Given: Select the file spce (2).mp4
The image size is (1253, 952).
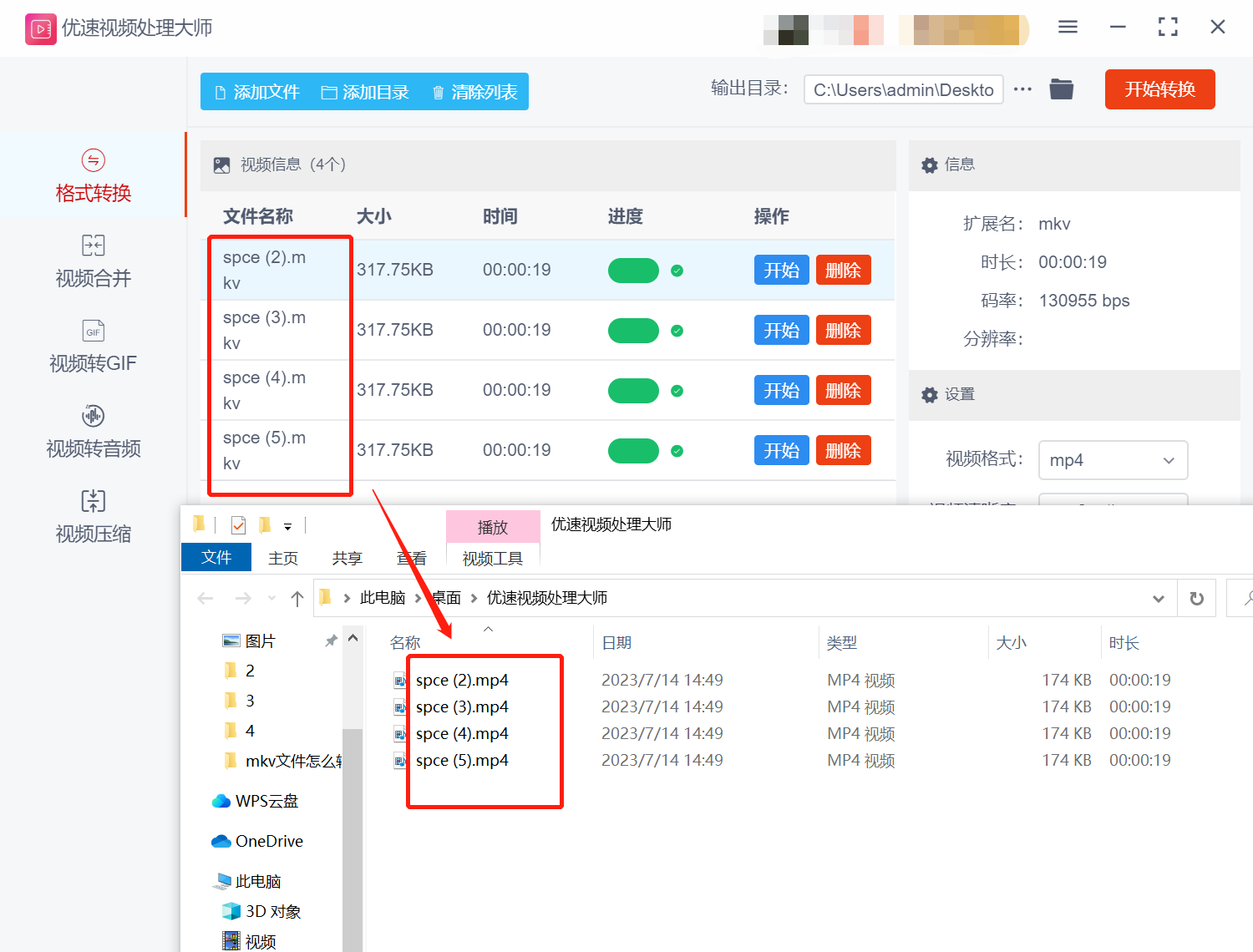Looking at the screenshot, I should [462, 681].
